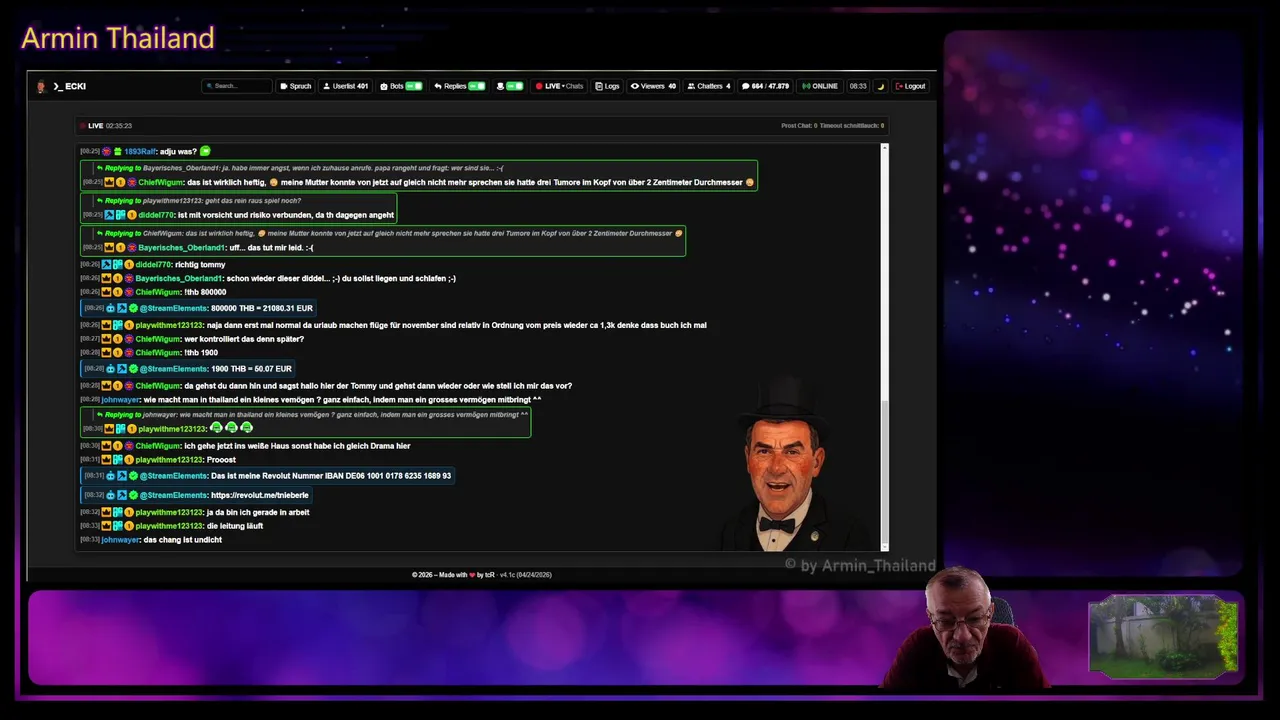1280x720 pixels.
Task: Open the revolut.me/tnieberle link
Action: click(260, 495)
